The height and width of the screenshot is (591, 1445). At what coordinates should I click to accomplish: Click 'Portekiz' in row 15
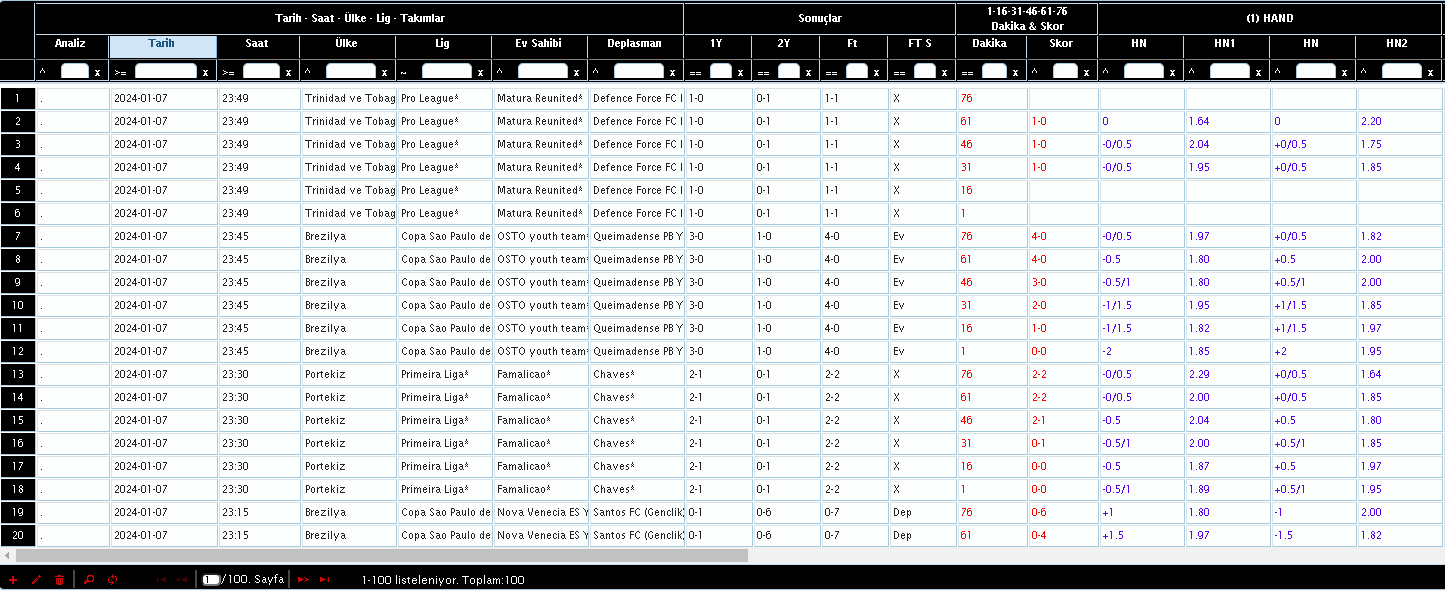[x=325, y=420]
